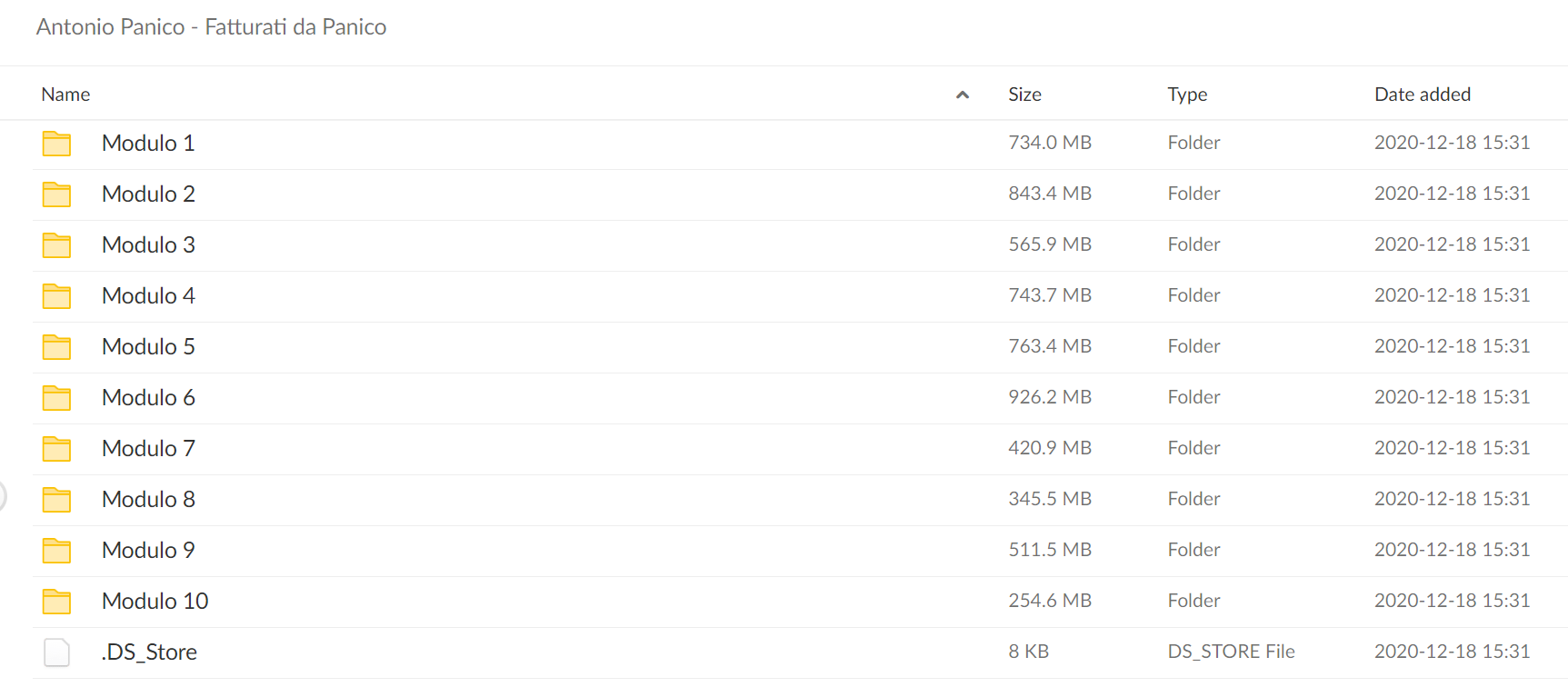Open the Modulo 8 folder name
This screenshot has height=697, width=1568.
(148, 500)
